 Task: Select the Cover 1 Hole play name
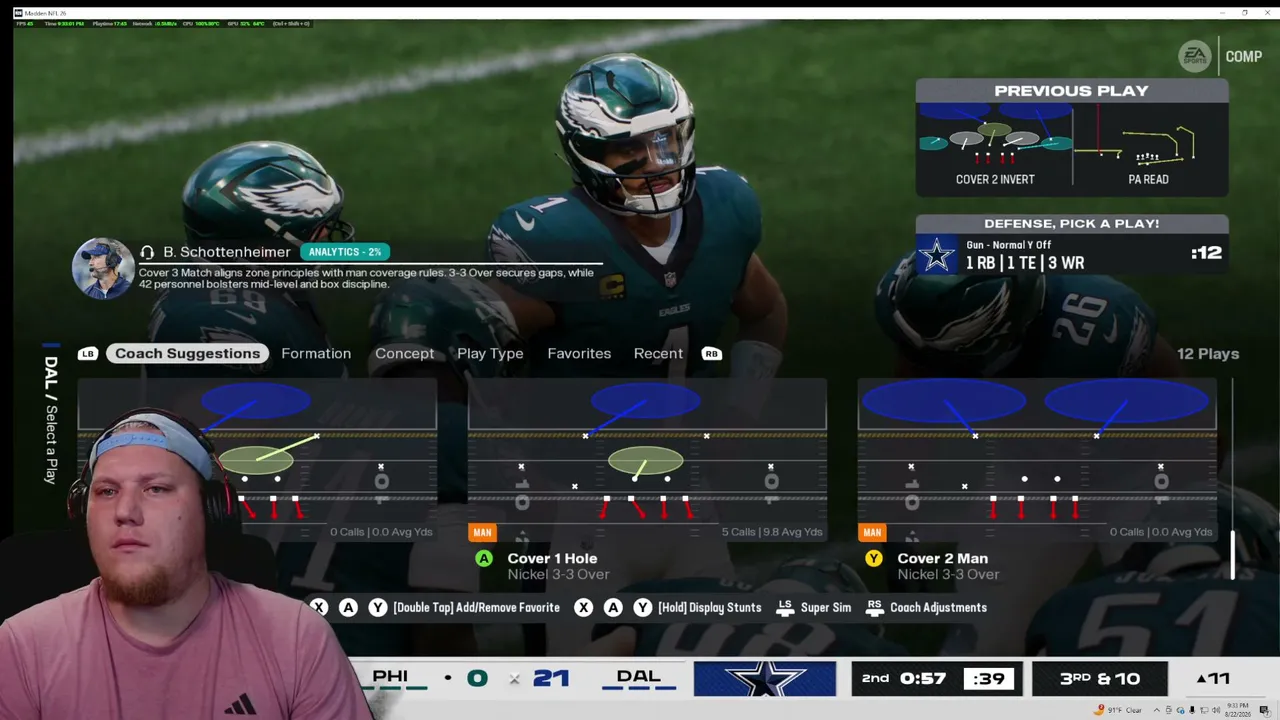coord(552,559)
